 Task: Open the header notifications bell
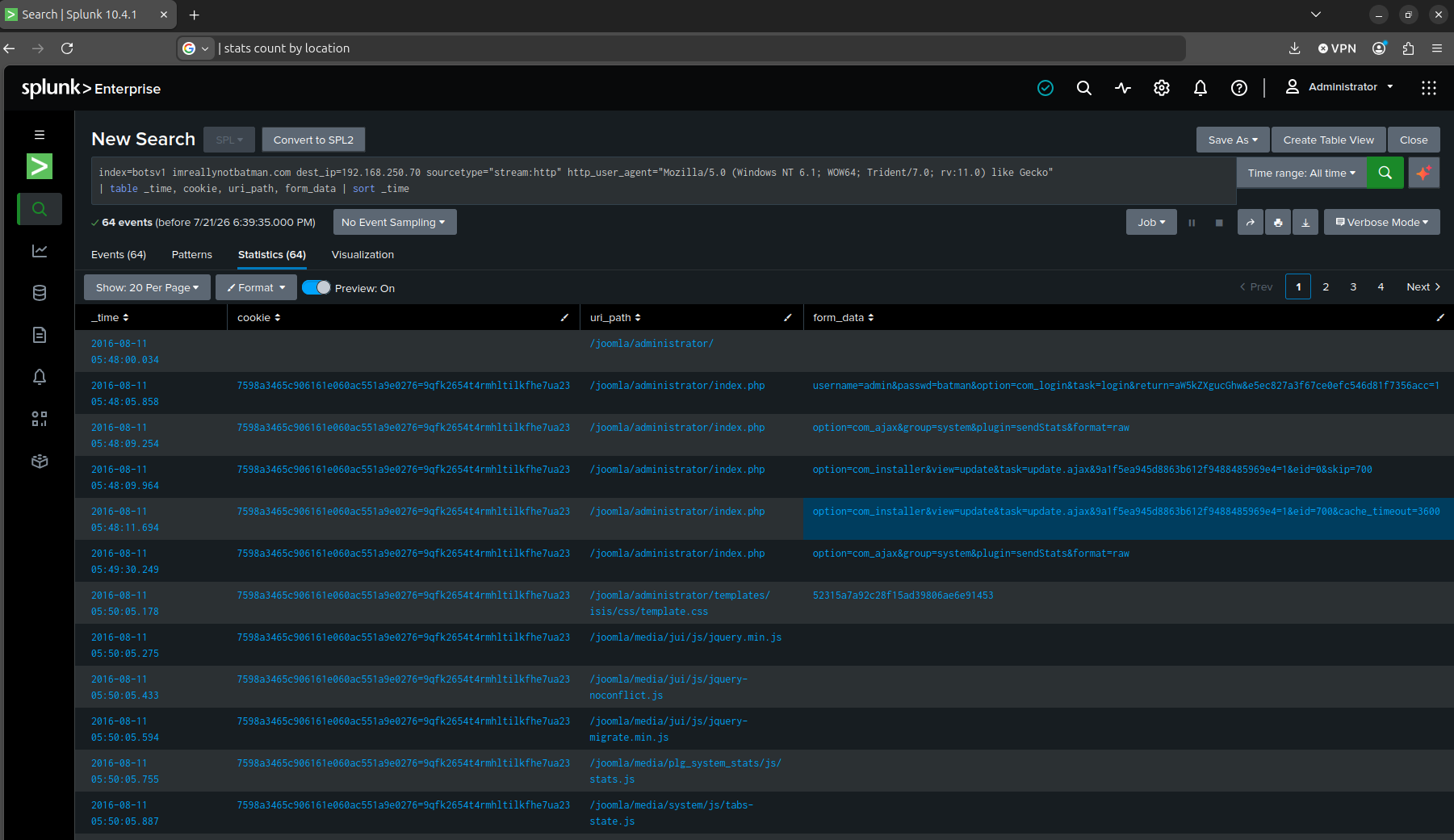[1200, 88]
